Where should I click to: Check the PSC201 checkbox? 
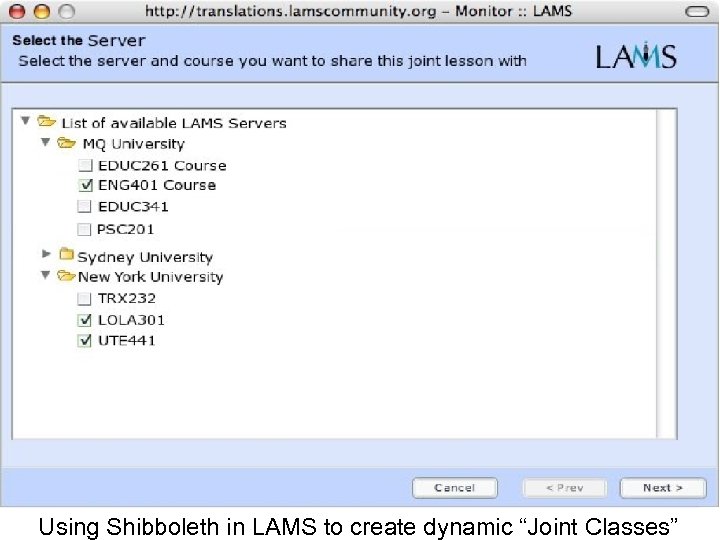click(x=84, y=229)
